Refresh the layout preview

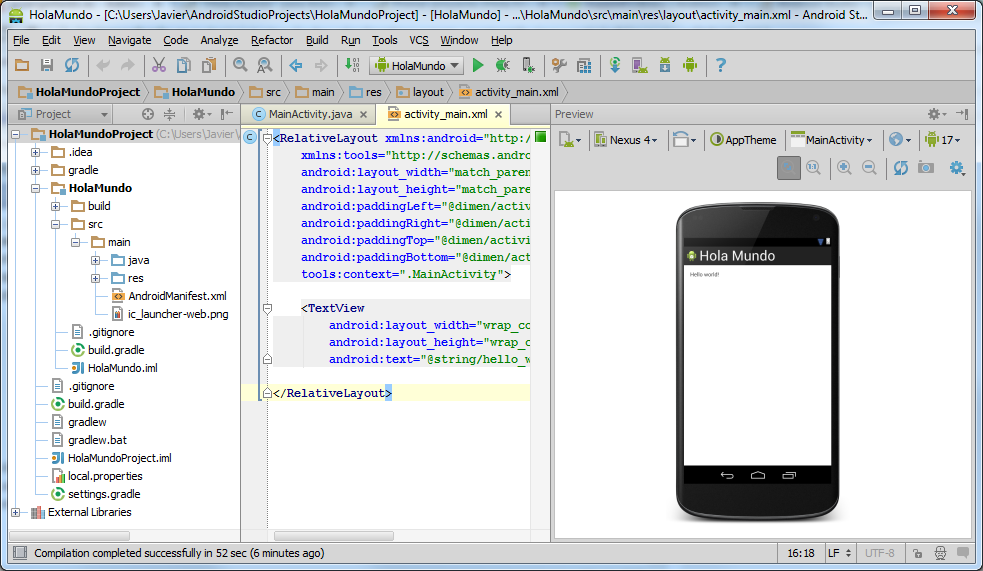(900, 168)
